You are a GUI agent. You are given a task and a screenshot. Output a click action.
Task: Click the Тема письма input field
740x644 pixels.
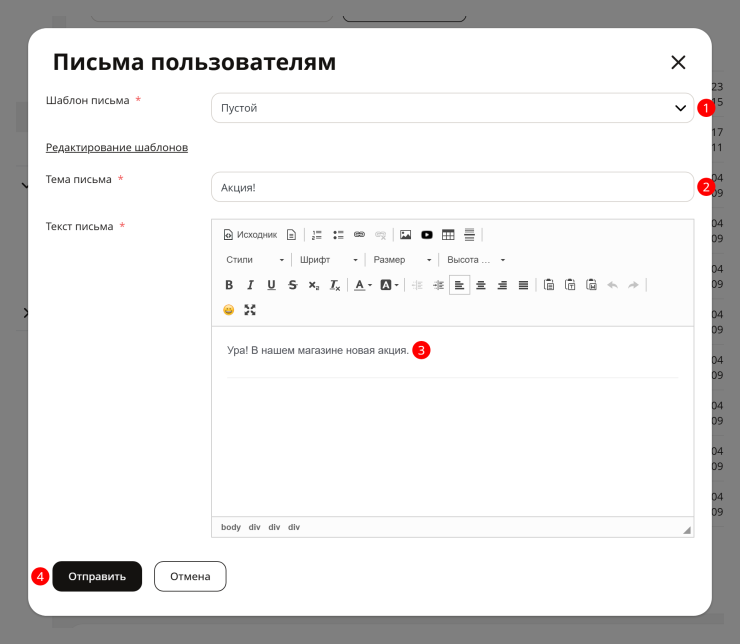[453, 187]
